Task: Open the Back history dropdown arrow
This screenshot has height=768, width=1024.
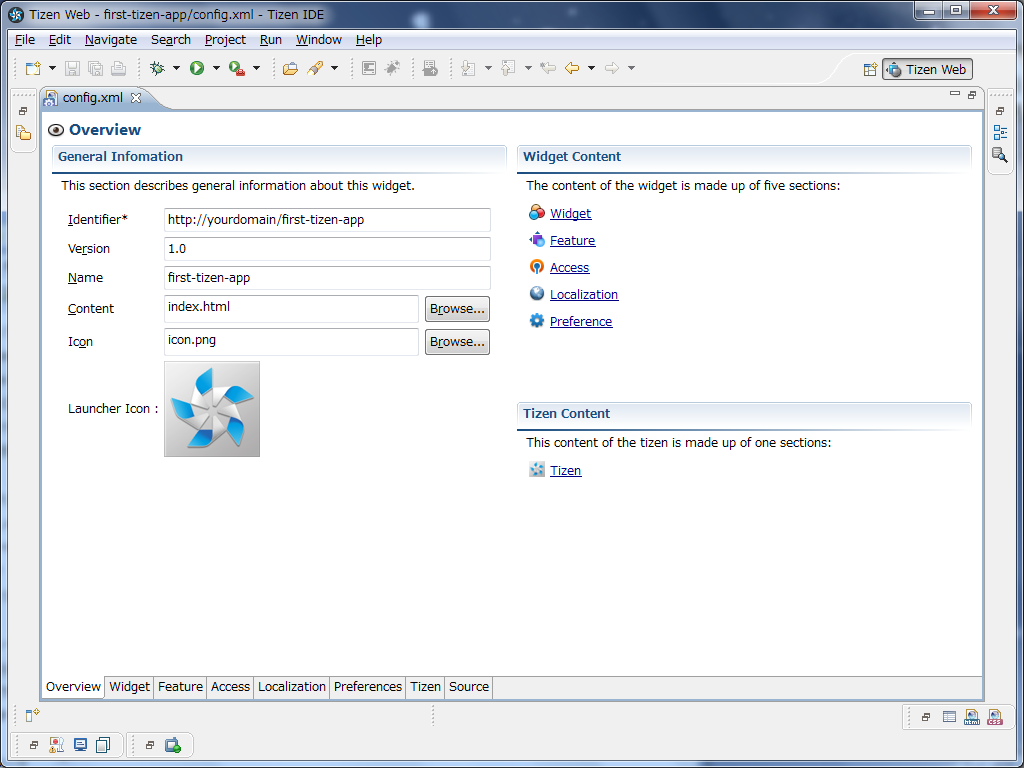Action: (x=591, y=68)
